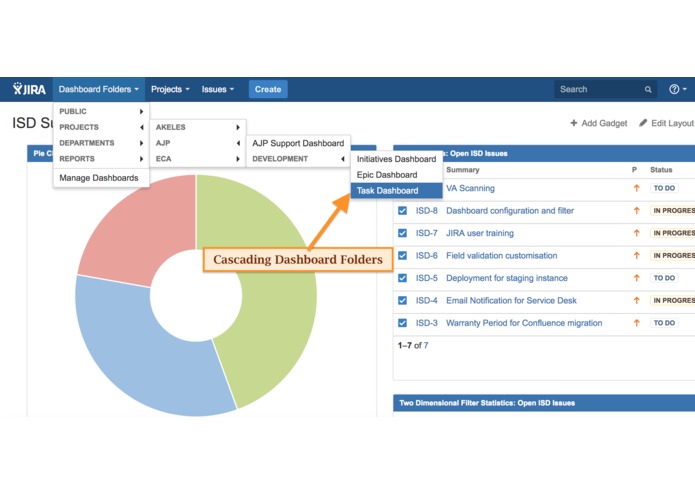The height and width of the screenshot is (494, 695).
Task: Open JIRA user training link
Action: [x=480, y=233]
